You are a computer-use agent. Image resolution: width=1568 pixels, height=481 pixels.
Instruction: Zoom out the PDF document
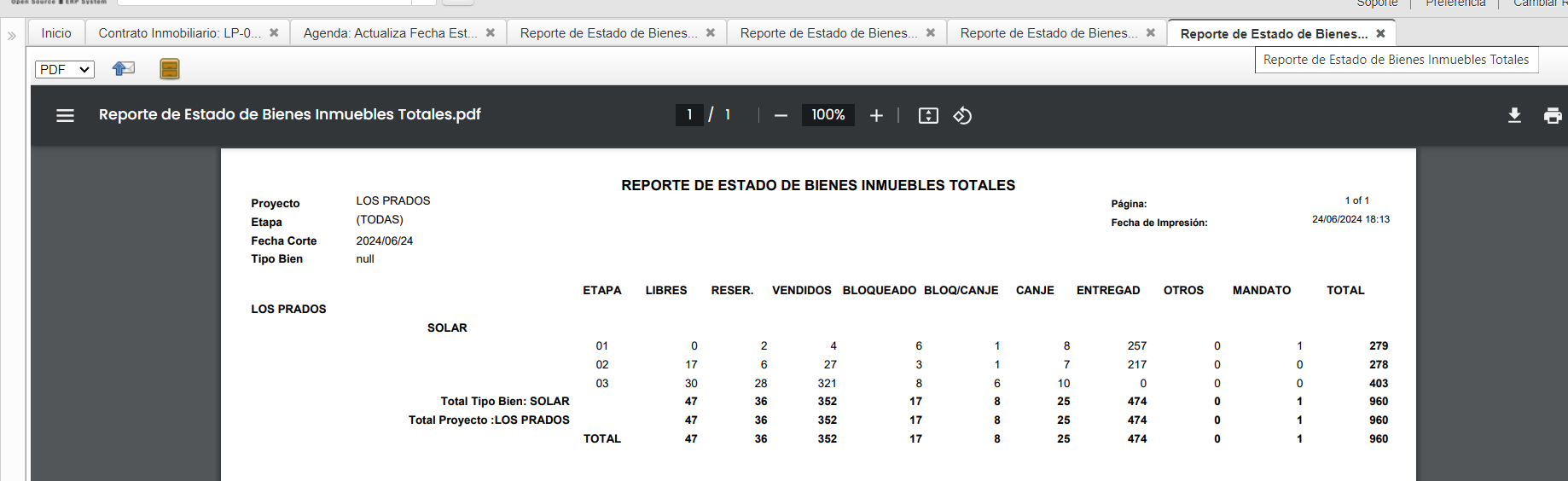click(781, 115)
